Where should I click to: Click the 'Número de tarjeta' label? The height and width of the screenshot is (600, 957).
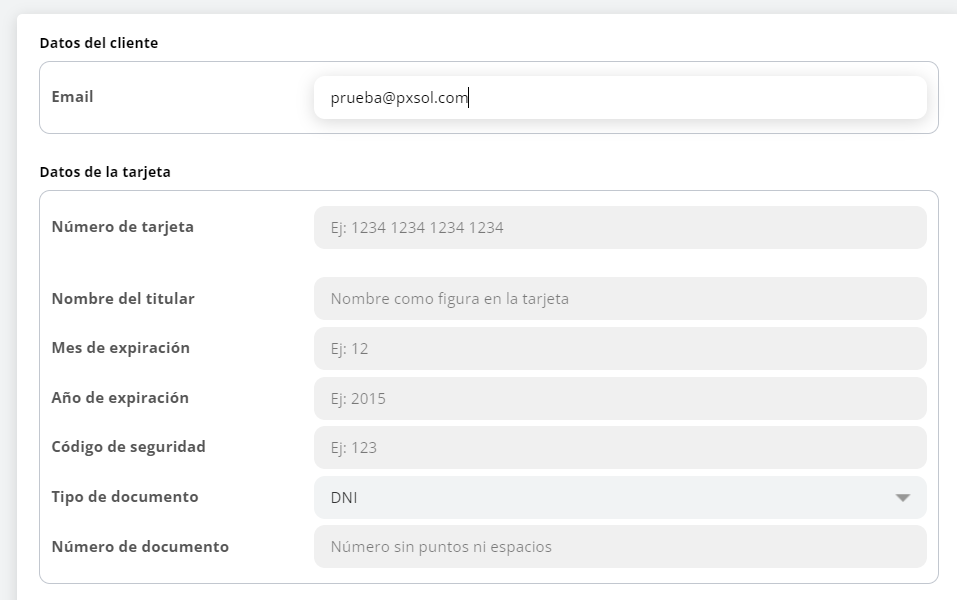[x=122, y=227]
